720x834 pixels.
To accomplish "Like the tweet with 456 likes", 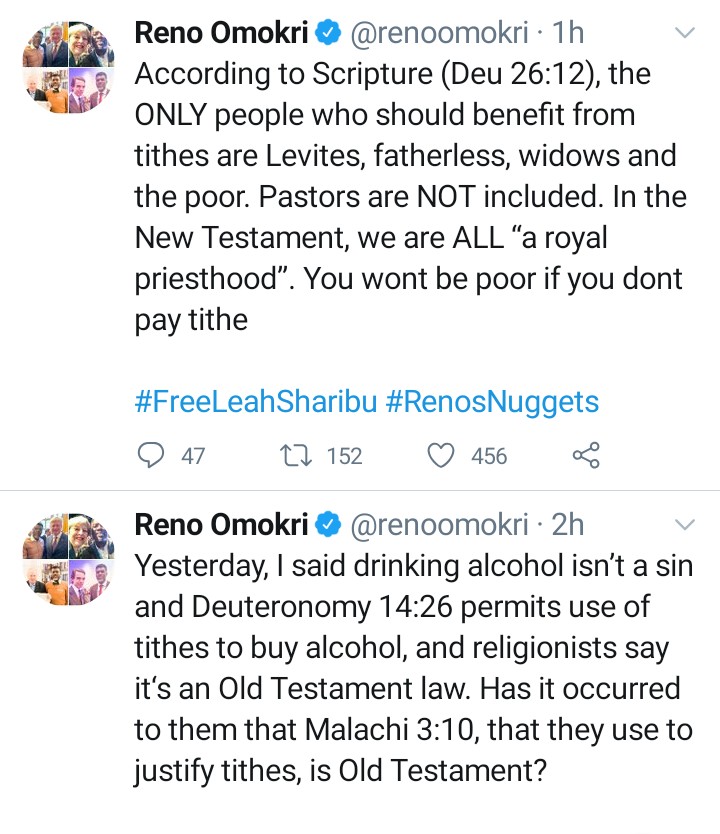I will click(442, 456).
